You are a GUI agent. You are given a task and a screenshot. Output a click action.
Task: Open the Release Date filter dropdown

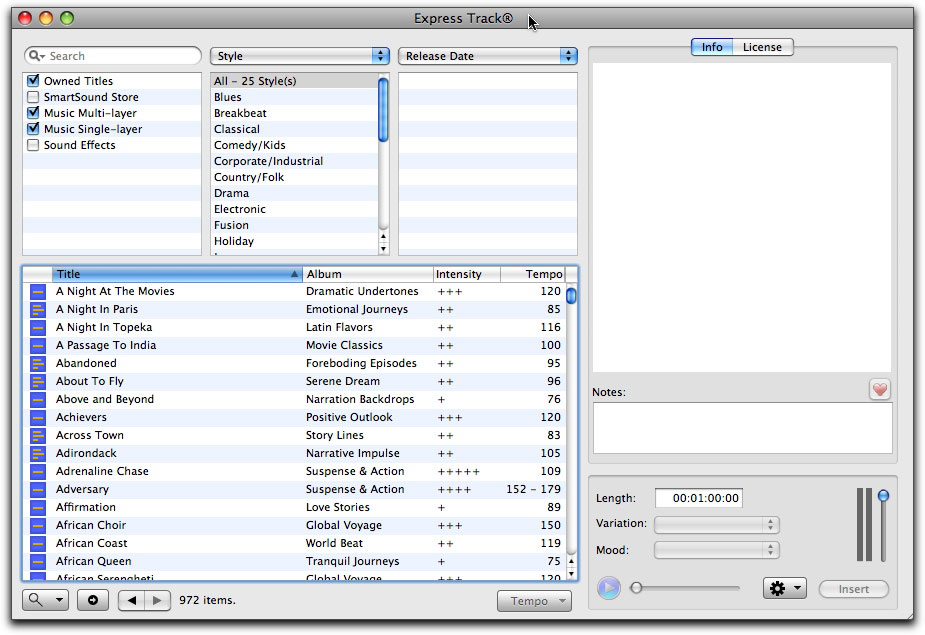click(x=488, y=56)
